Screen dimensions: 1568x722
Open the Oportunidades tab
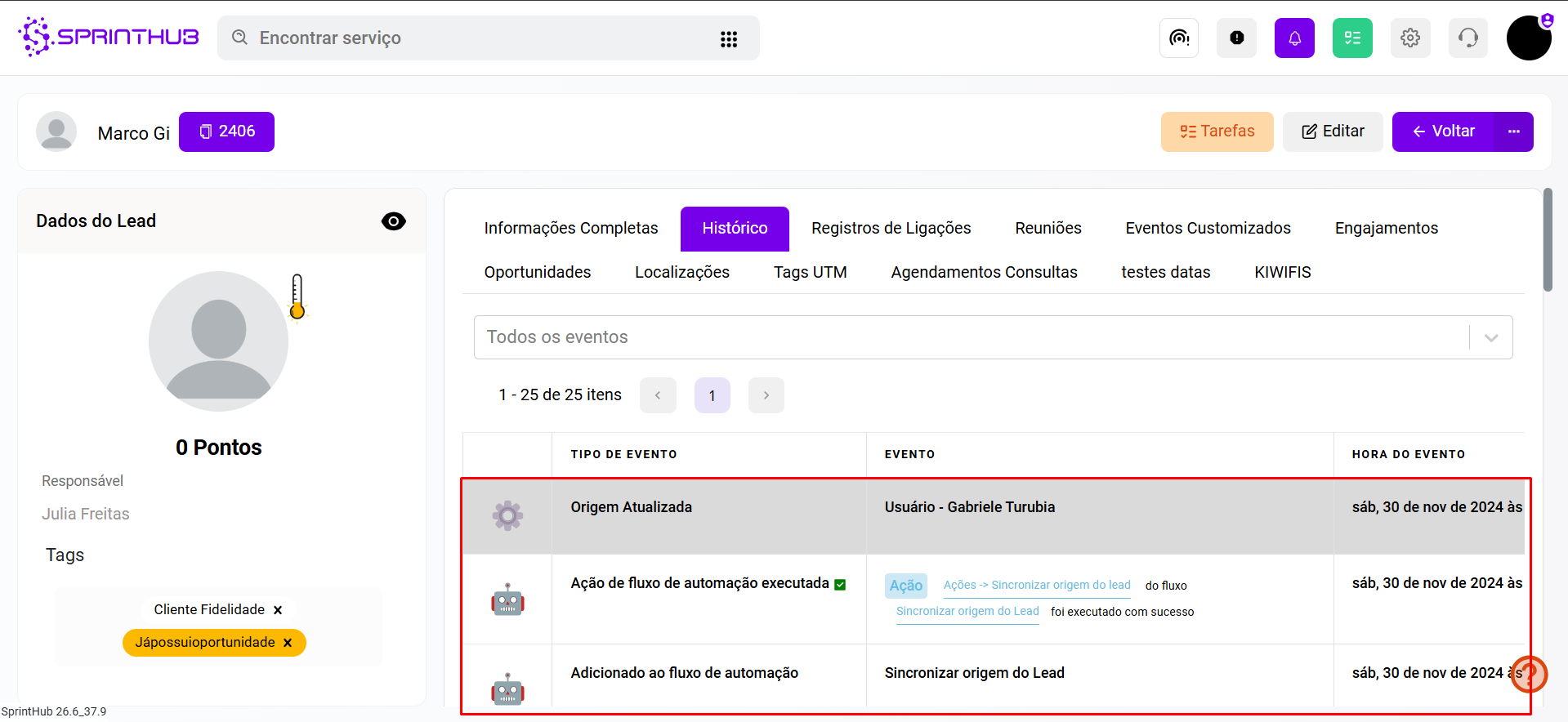537,272
